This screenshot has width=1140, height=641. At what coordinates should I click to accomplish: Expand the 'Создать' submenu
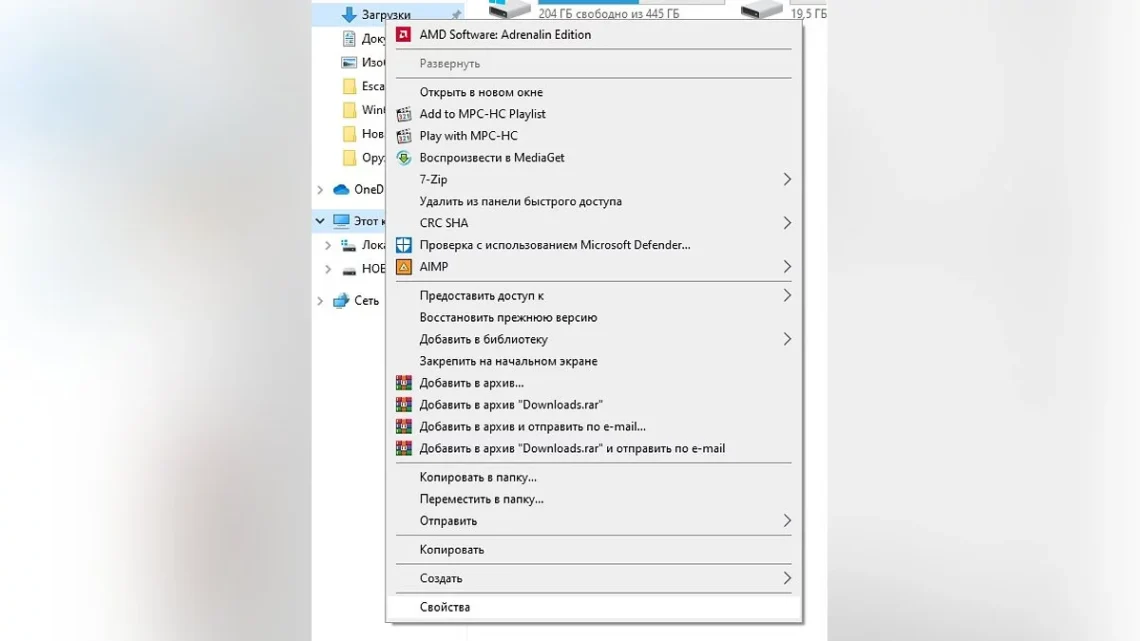pyautogui.click(x=787, y=578)
